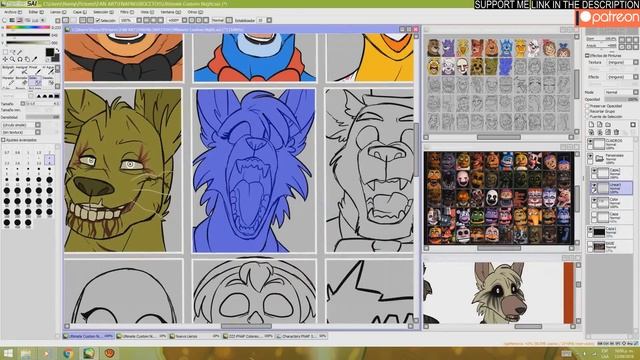
Task: Choose the Aerógrafo airbrush tool
Action: [22, 70]
